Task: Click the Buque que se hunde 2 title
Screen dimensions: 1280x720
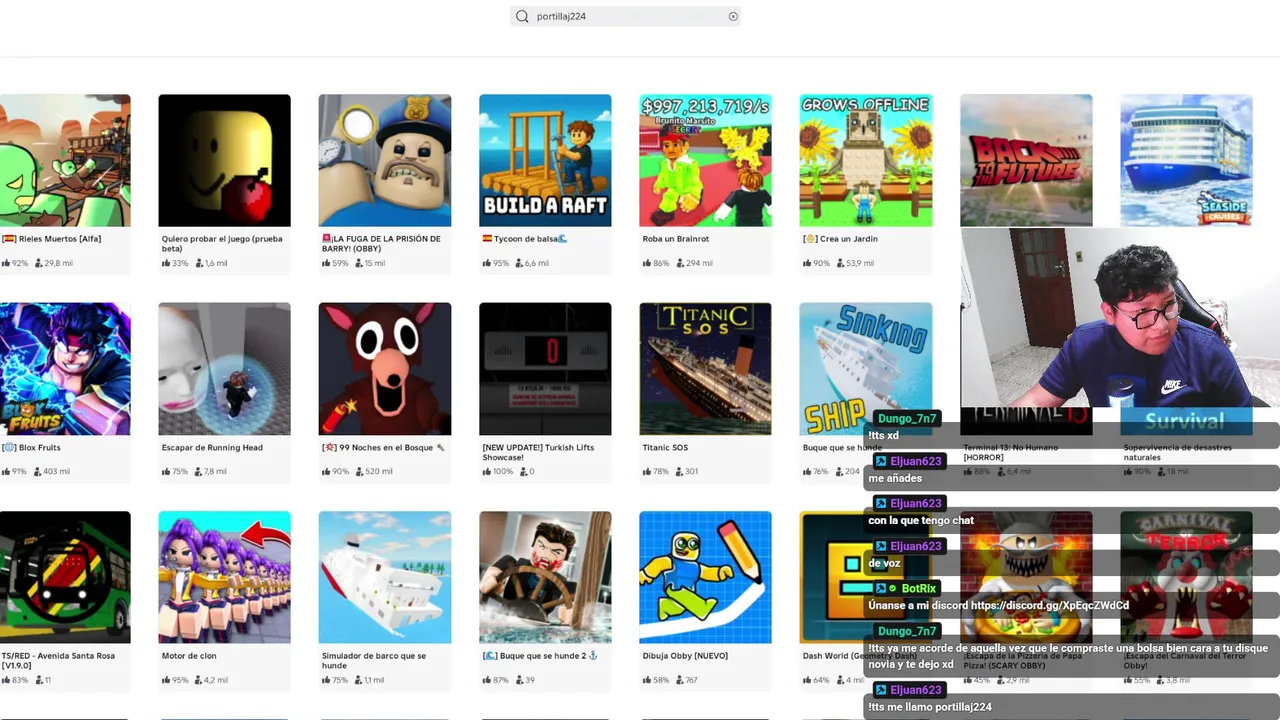Action: tap(540, 656)
